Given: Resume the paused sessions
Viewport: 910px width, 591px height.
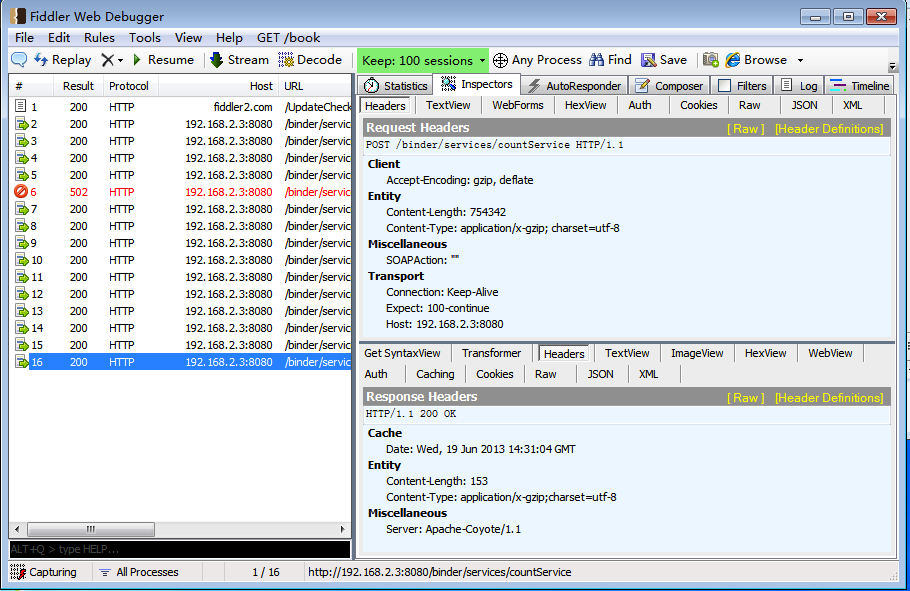Looking at the screenshot, I should pos(164,60).
